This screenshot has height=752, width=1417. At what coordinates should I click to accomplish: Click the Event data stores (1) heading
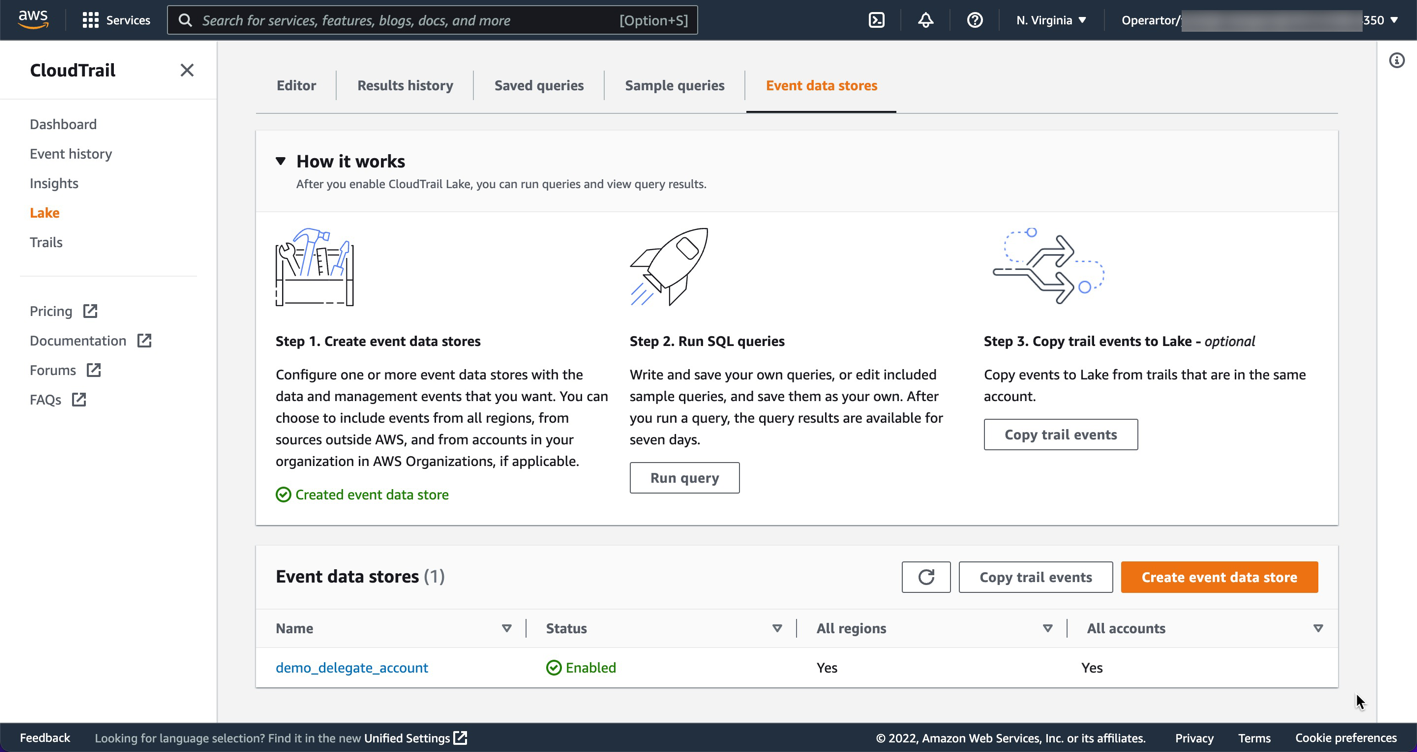pos(360,577)
